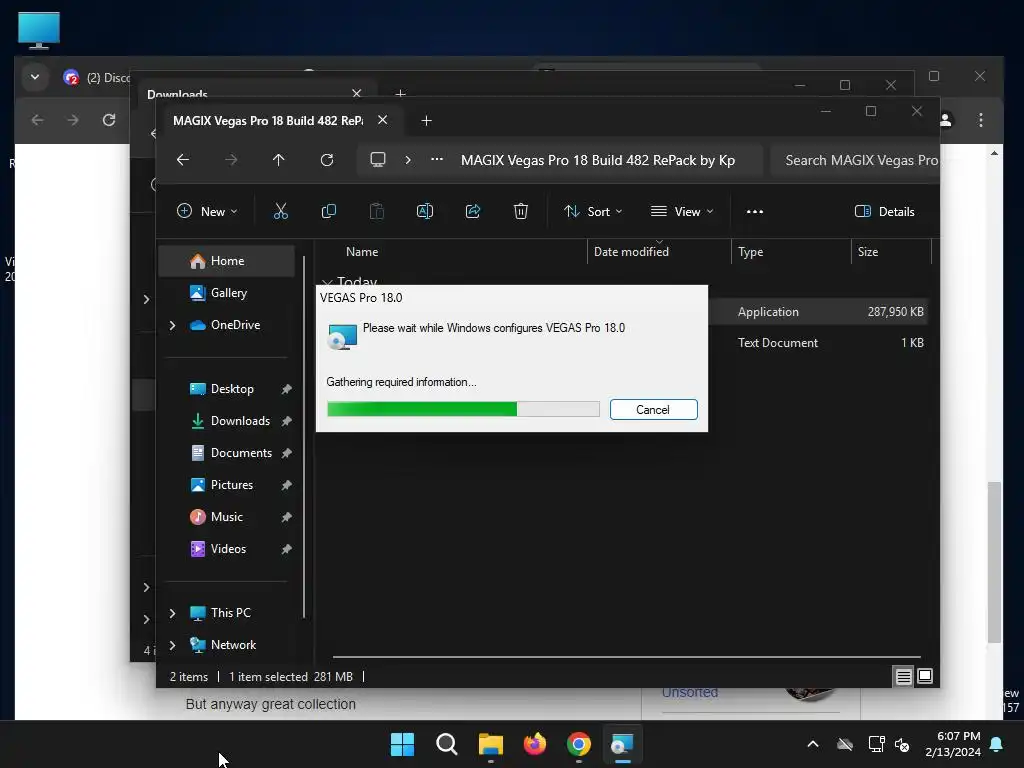
Task: Toggle the Details pane
Action: tap(885, 212)
